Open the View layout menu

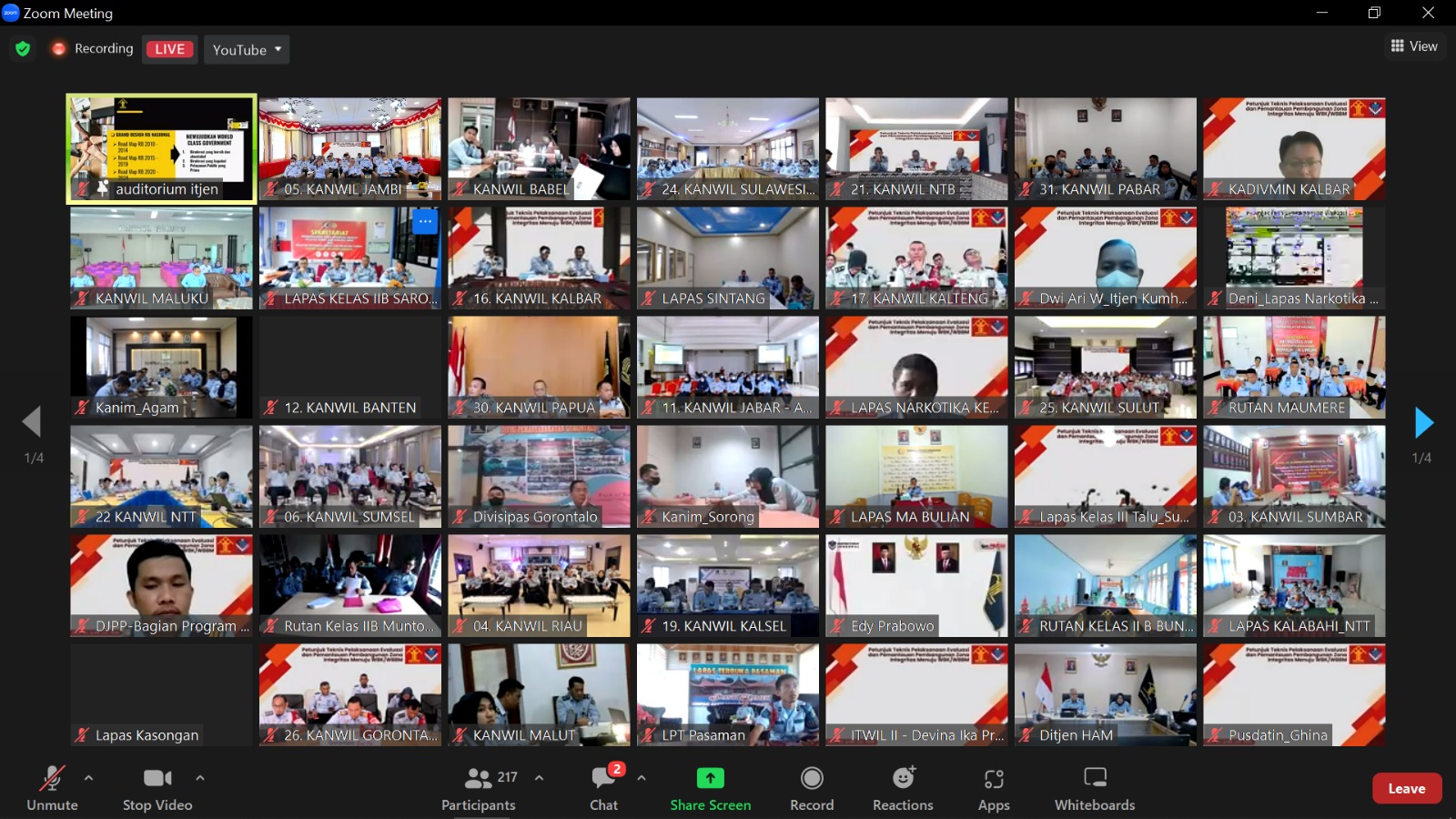pyautogui.click(x=1414, y=46)
